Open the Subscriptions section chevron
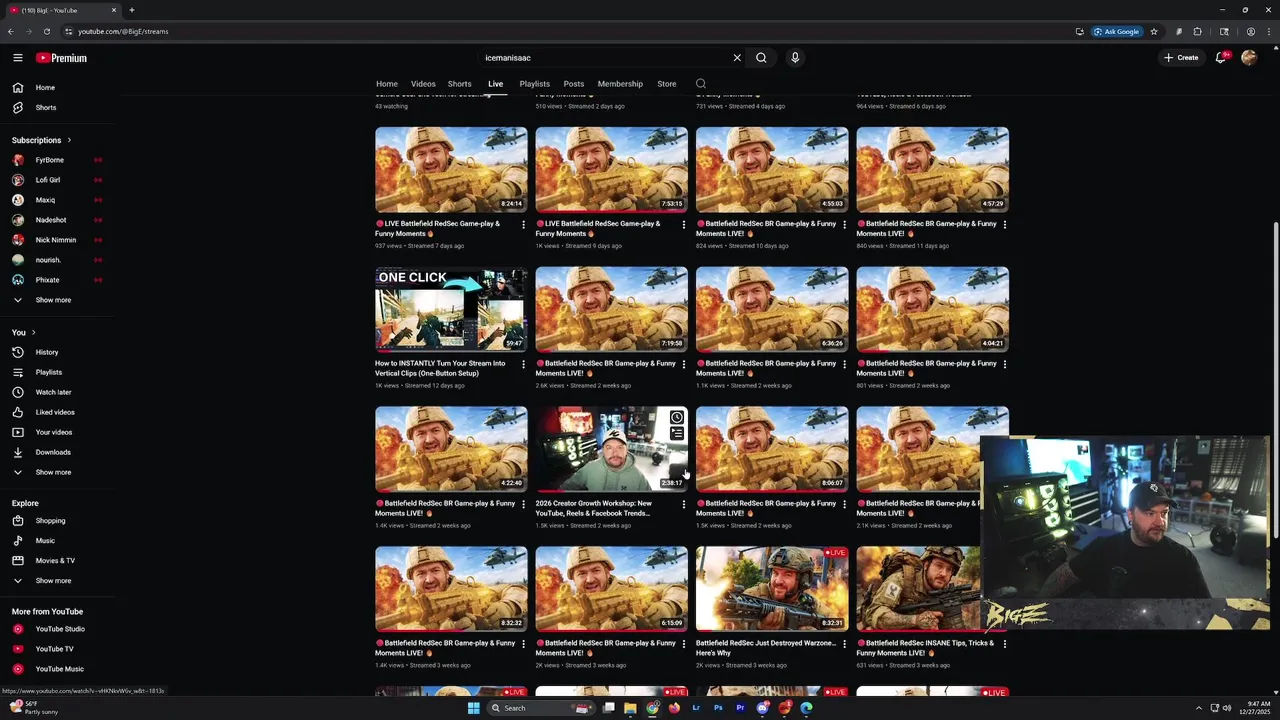The image size is (1280, 720). click(69, 140)
